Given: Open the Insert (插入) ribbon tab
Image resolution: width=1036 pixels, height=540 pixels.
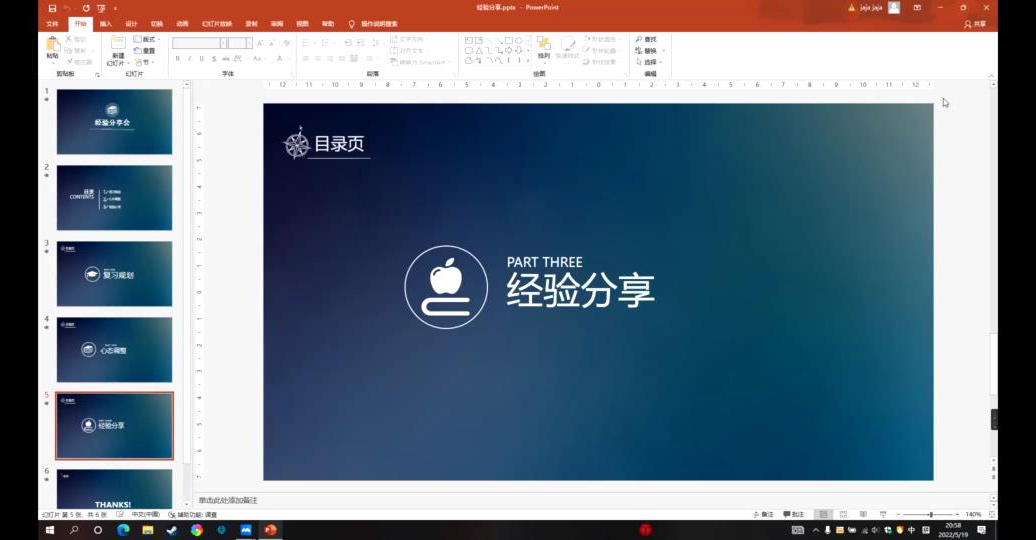Looking at the screenshot, I should tap(105, 23).
